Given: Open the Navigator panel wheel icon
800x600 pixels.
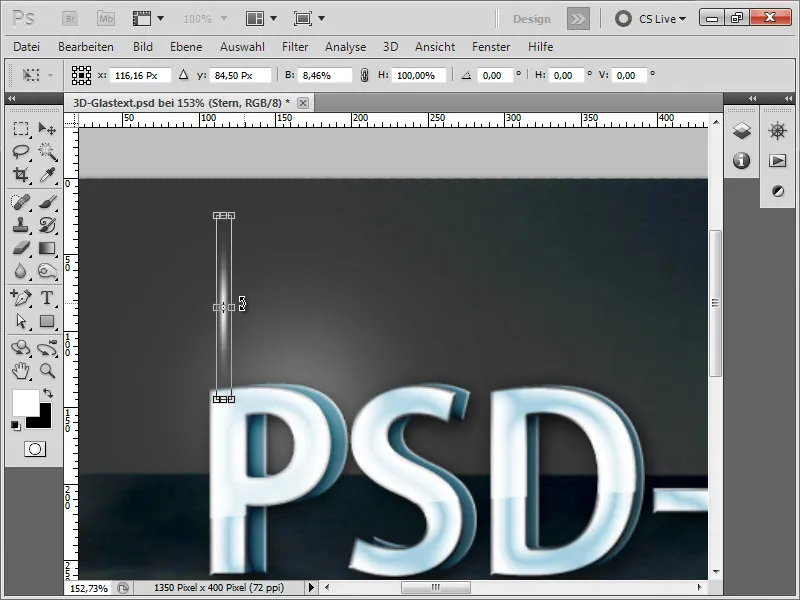Looking at the screenshot, I should (778, 131).
